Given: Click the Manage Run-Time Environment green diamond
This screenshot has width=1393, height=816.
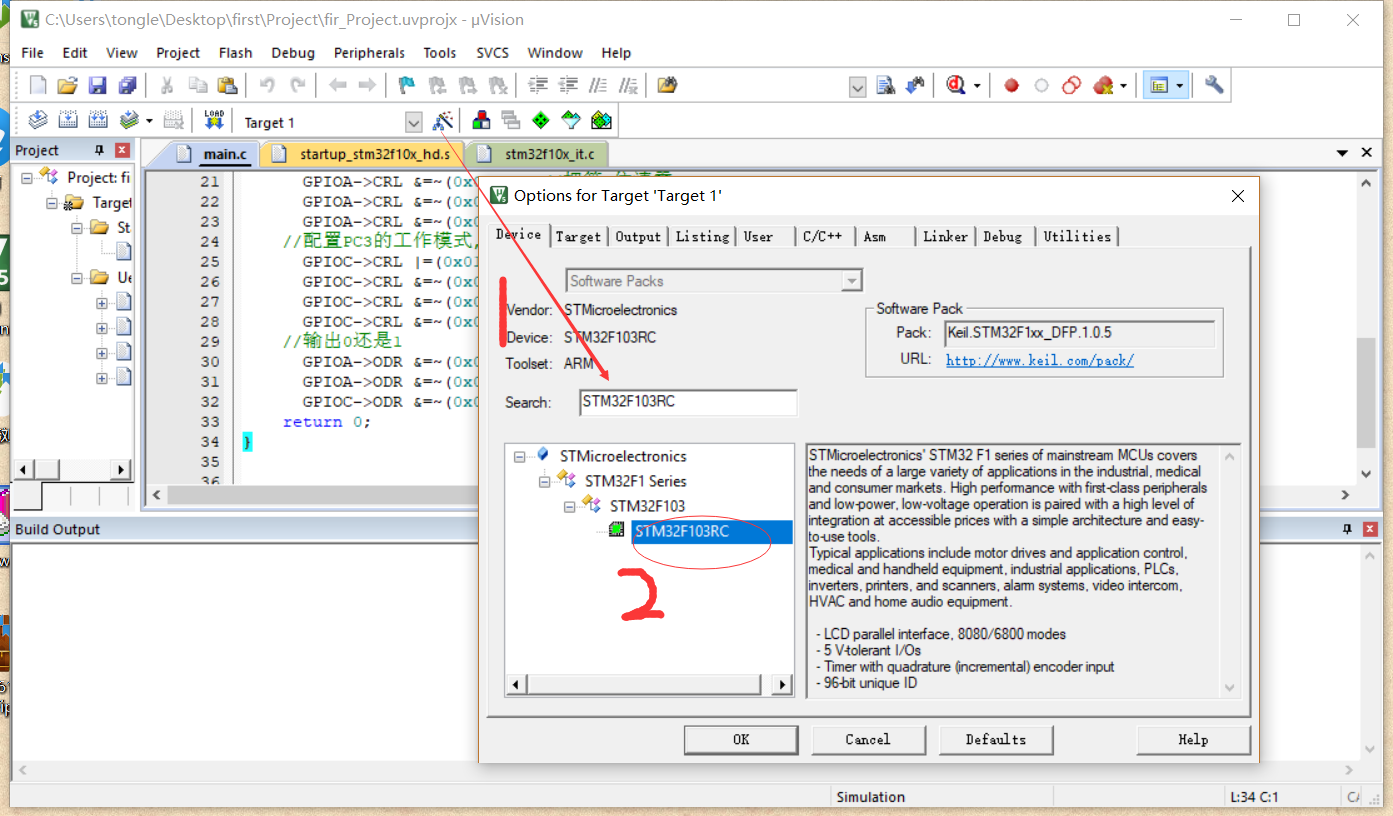Looking at the screenshot, I should 541,121.
